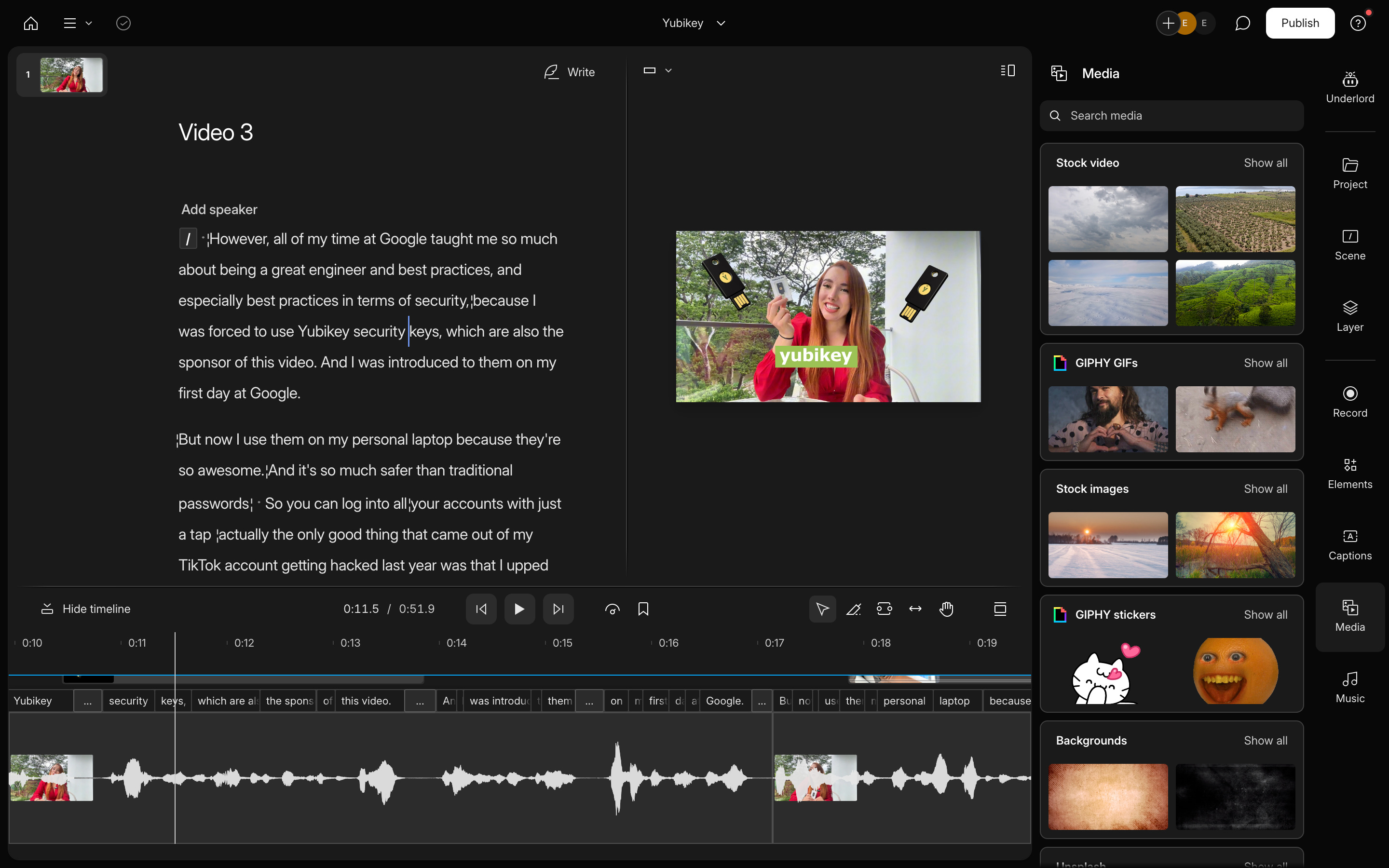The width and height of the screenshot is (1389, 868).
Task: Select scene 1 thumbnail
Action: (71, 75)
